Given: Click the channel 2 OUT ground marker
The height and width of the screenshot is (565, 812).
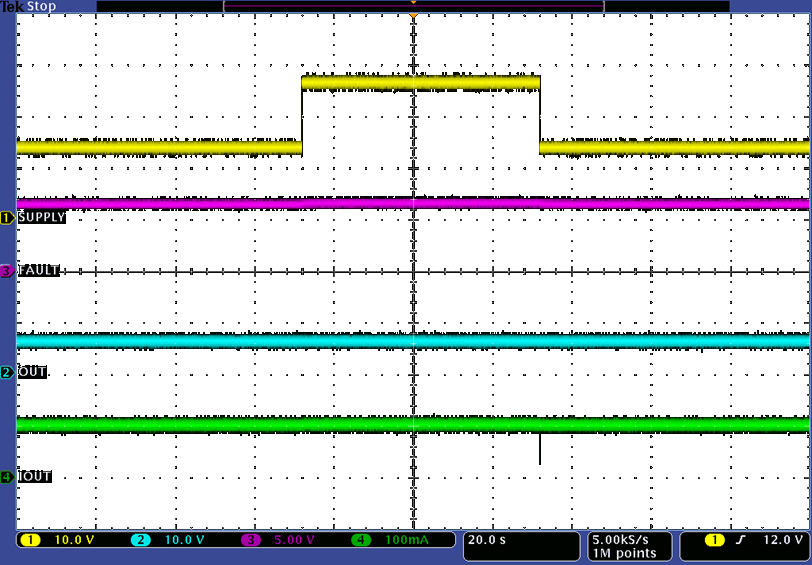Looking at the screenshot, I should pyautogui.click(x=7, y=372).
